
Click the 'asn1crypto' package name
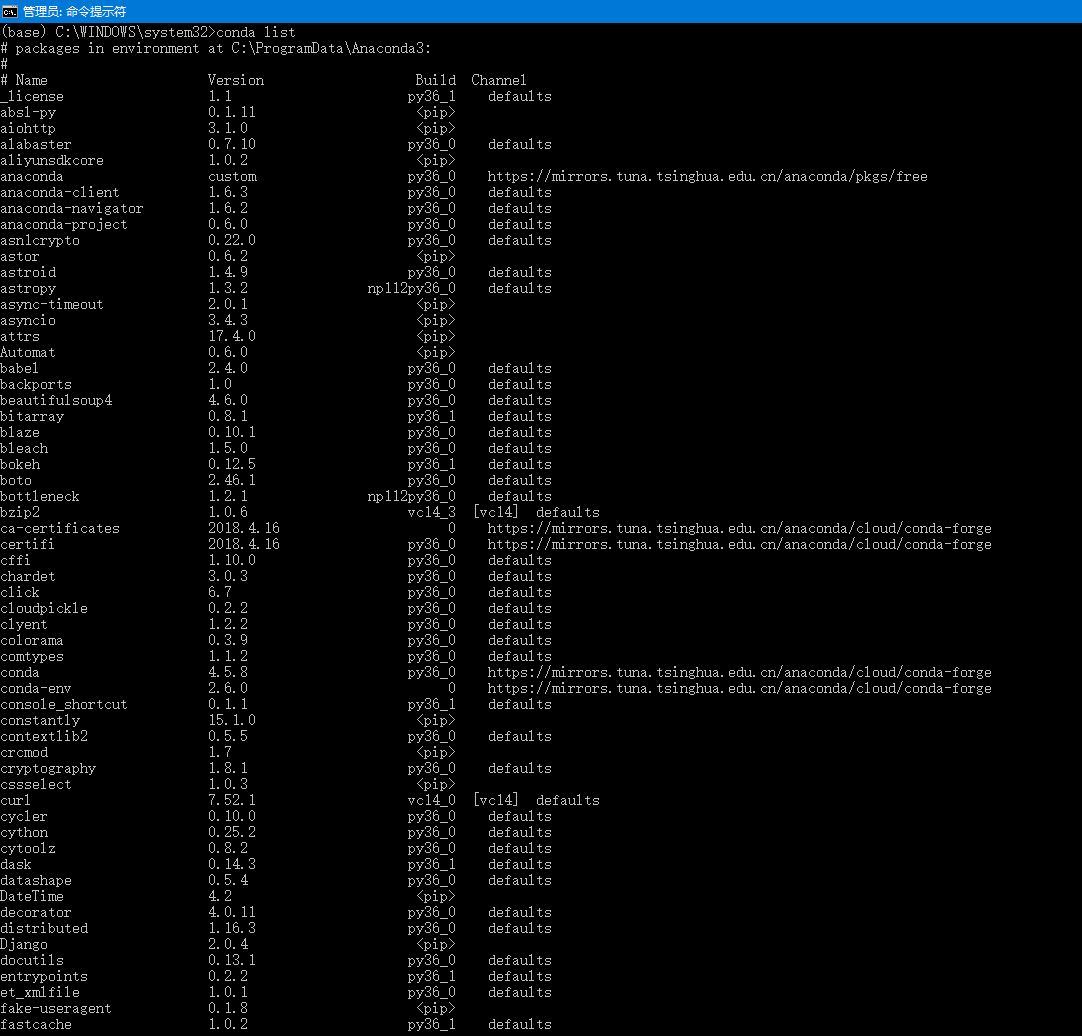click(40, 240)
